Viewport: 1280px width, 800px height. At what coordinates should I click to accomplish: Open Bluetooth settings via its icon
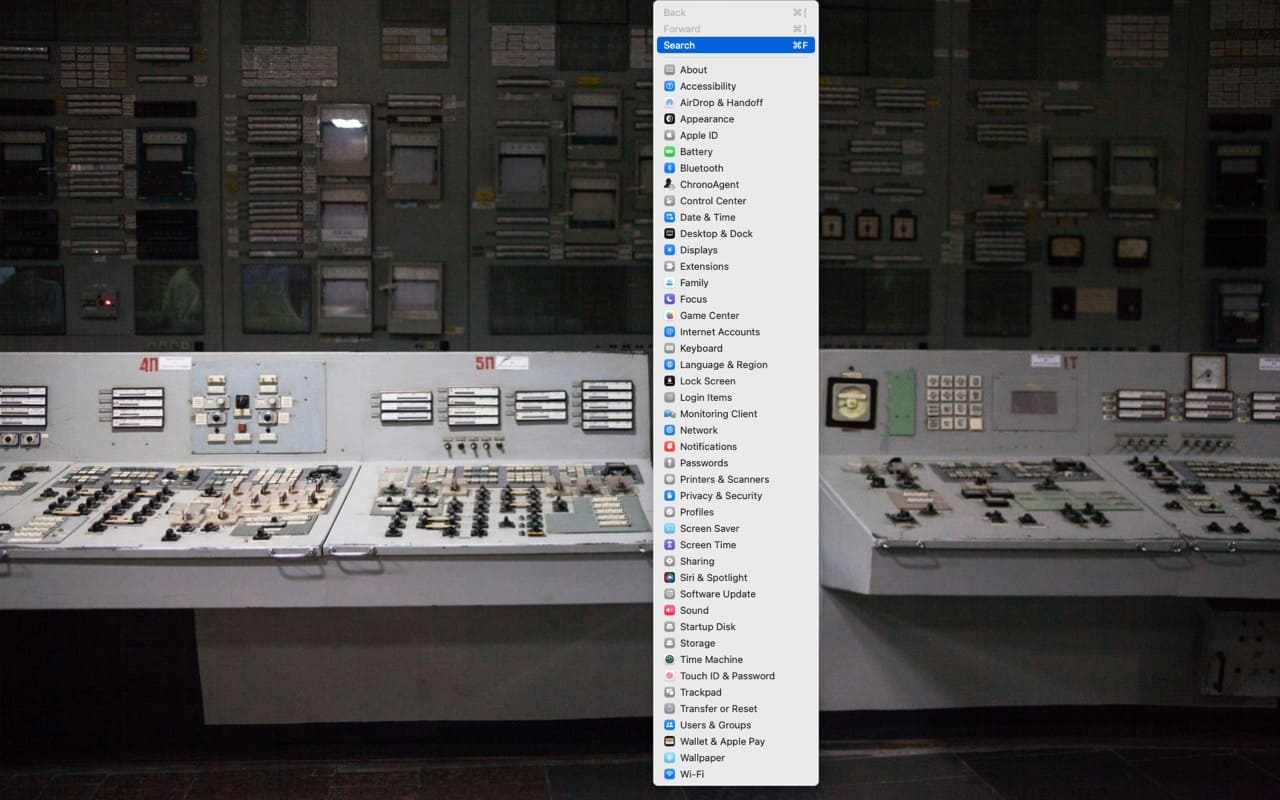point(668,168)
